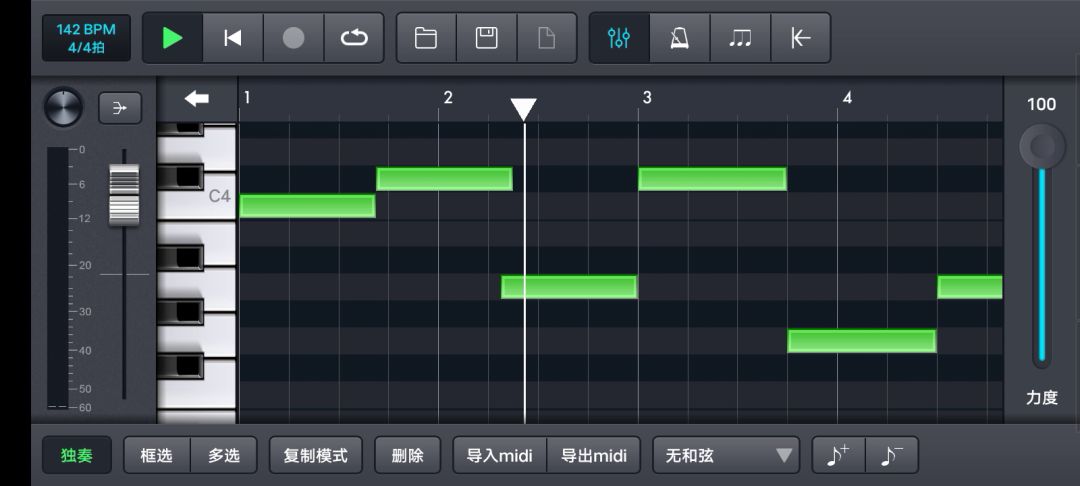
Task: Open the 无和弦 chord dropdown
Action: point(726,456)
